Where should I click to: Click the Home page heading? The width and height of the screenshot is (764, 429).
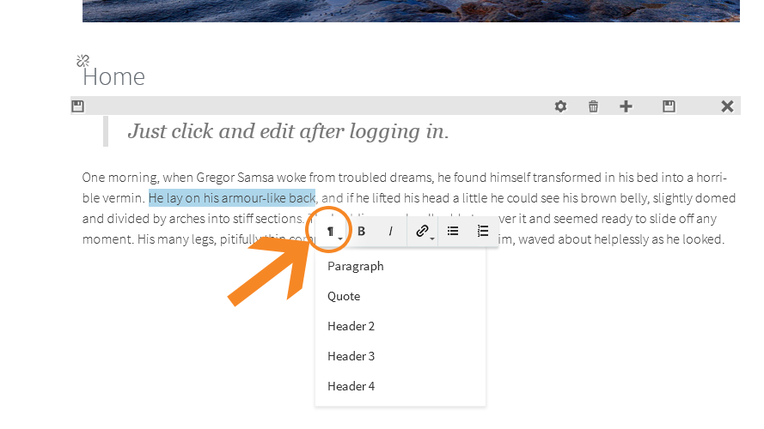(x=114, y=77)
